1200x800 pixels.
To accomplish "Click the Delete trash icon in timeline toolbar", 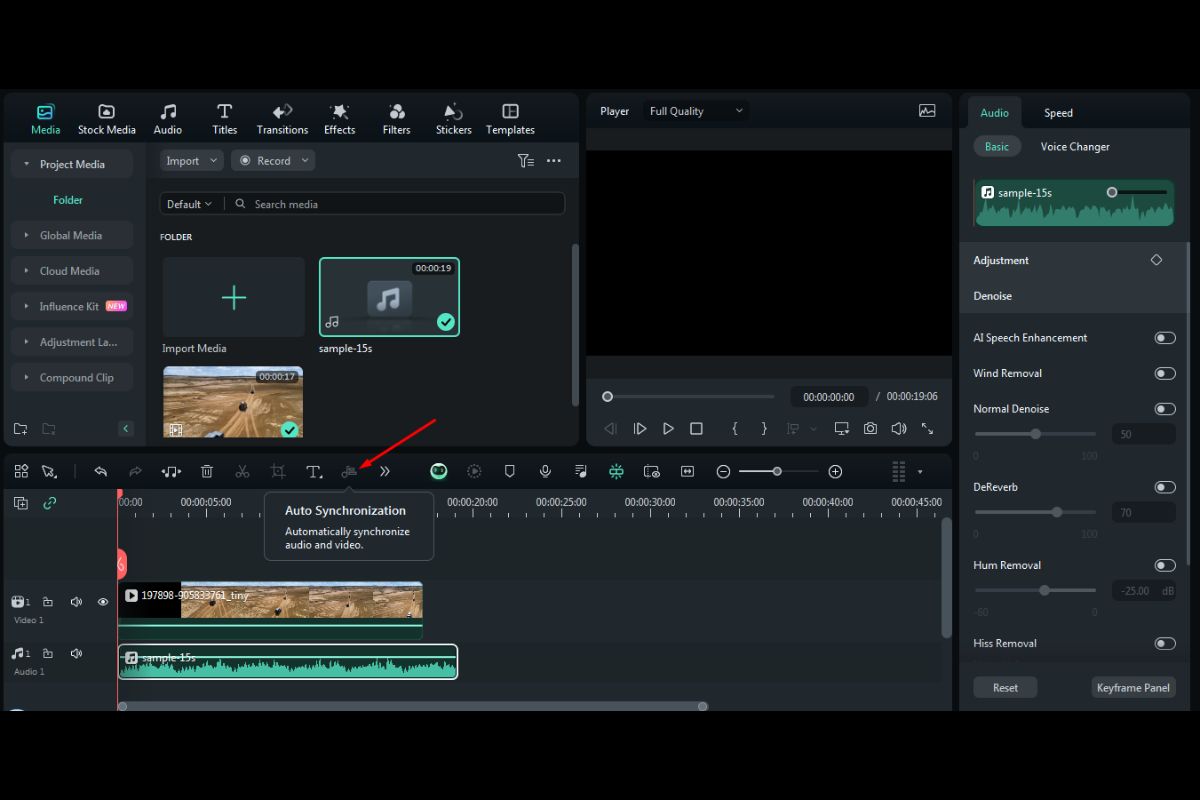I will point(207,472).
